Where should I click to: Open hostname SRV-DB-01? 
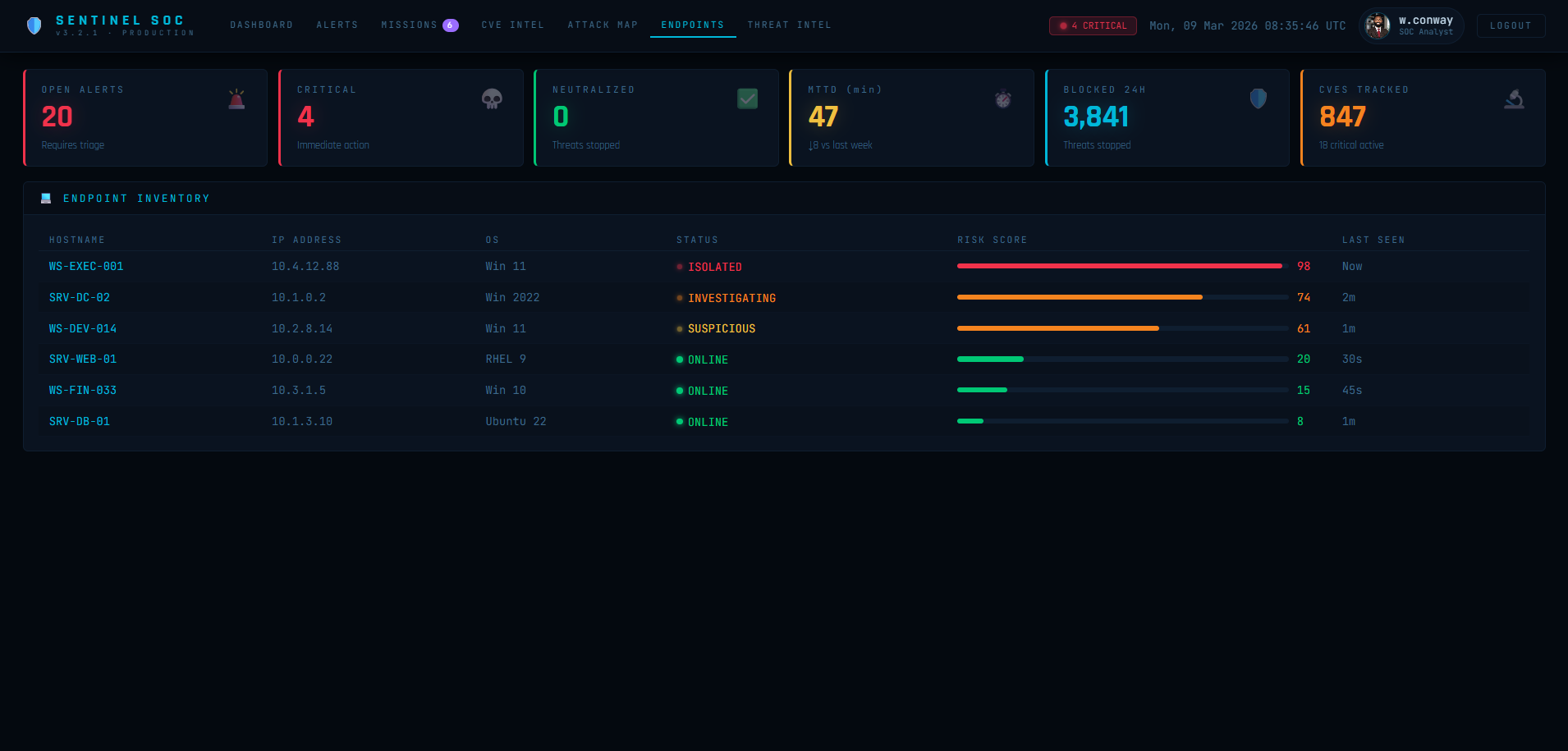click(x=80, y=422)
